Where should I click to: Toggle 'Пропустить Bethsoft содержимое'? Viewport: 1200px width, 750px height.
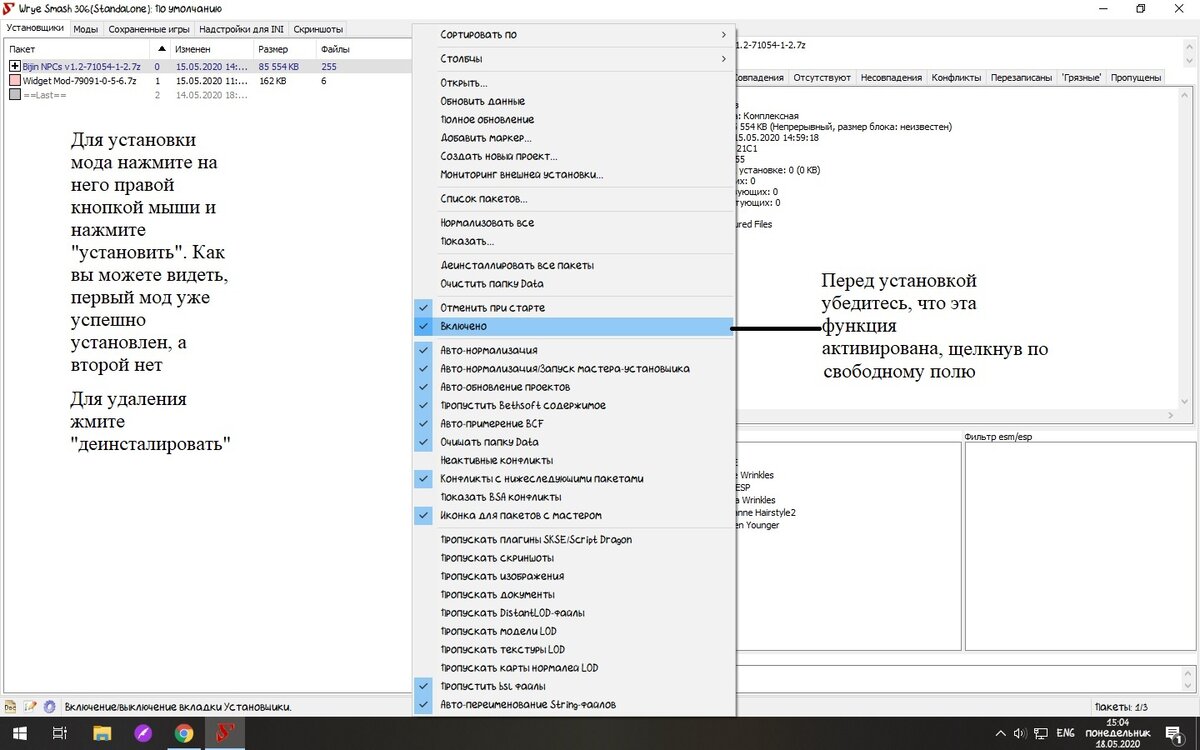[x=574, y=405]
